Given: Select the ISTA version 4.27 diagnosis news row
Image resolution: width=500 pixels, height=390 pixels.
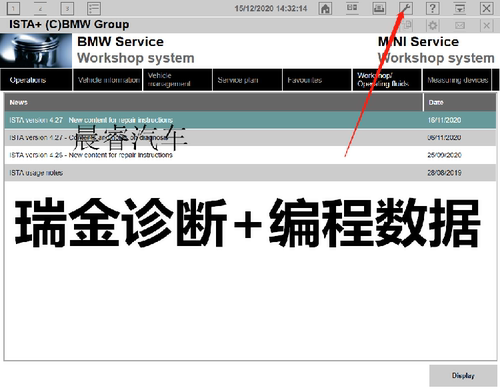Looking at the screenshot, I should 250,137.
